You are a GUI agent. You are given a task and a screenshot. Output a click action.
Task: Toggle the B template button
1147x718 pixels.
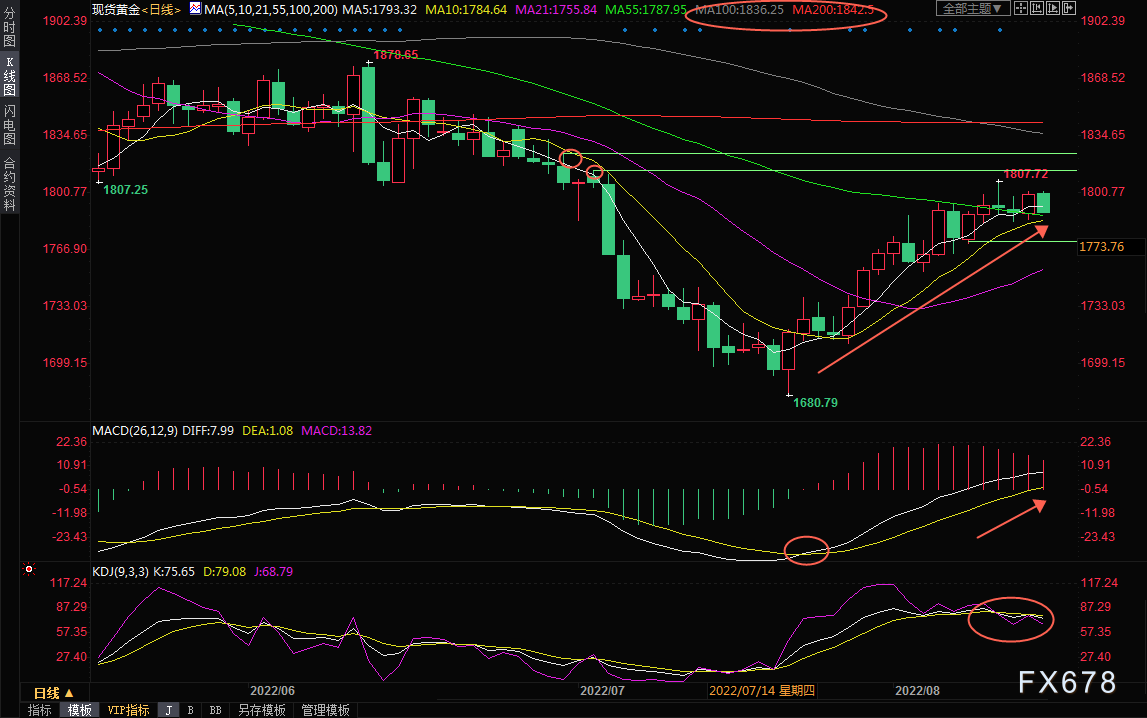190,710
